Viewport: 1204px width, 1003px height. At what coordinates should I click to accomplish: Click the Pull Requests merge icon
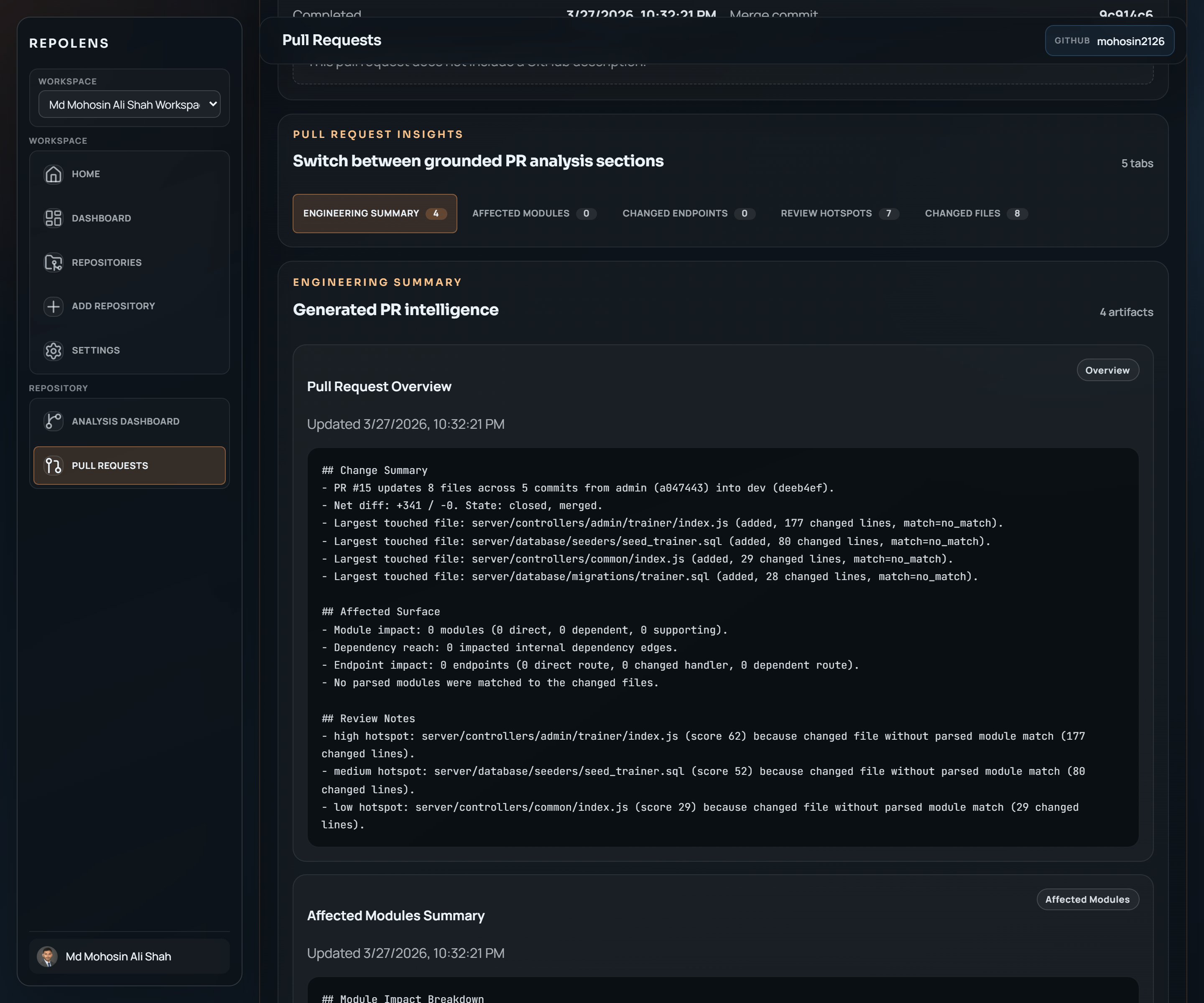pyautogui.click(x=54, y=466)
